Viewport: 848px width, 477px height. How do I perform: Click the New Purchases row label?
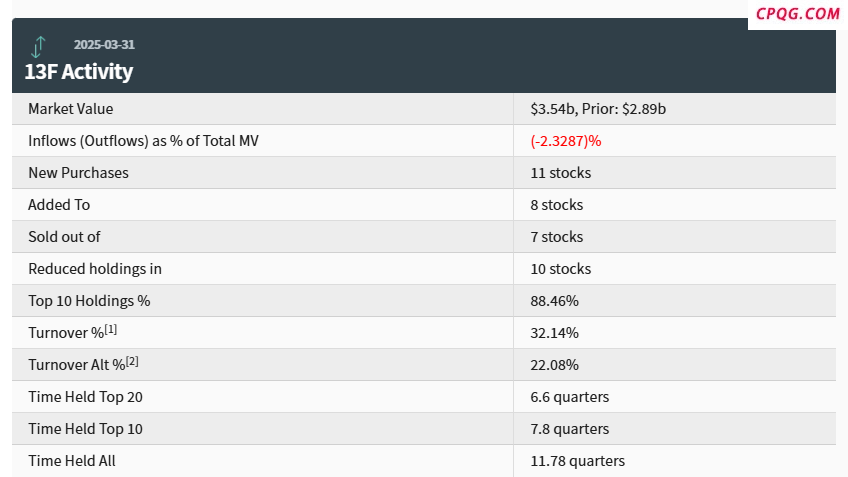(x=78, y=173)
